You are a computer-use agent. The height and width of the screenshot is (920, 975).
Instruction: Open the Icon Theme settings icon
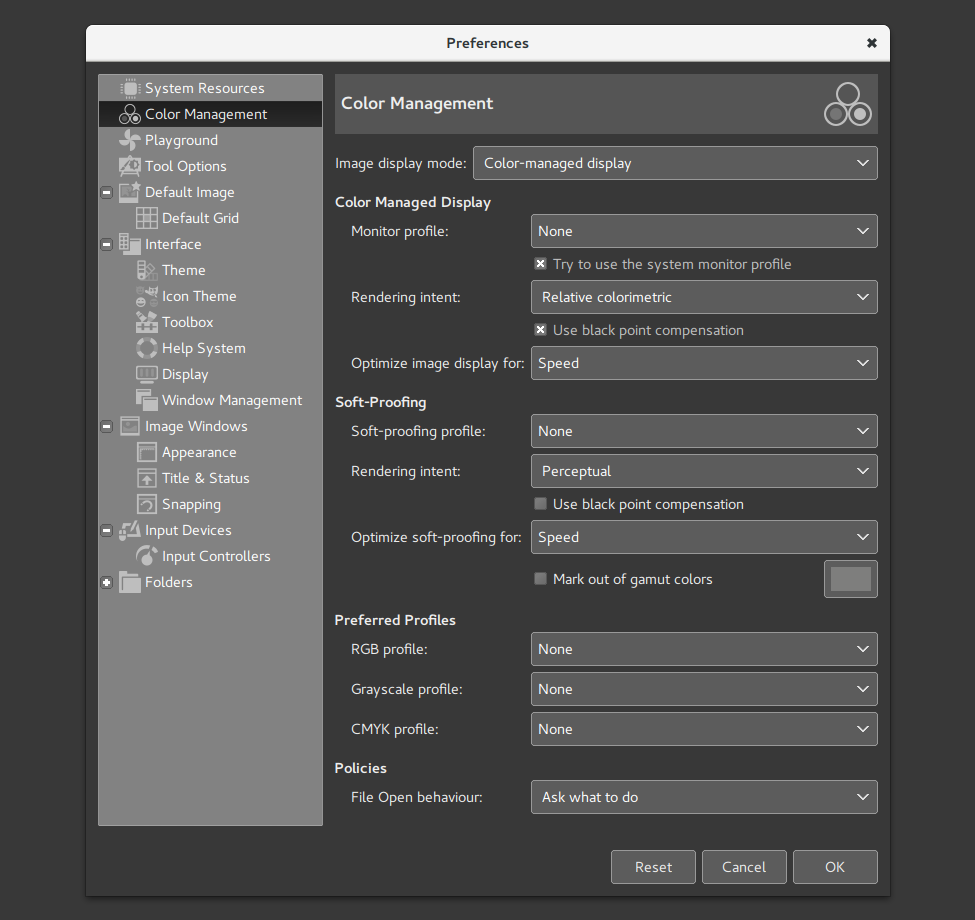click(x=145, y=295)
